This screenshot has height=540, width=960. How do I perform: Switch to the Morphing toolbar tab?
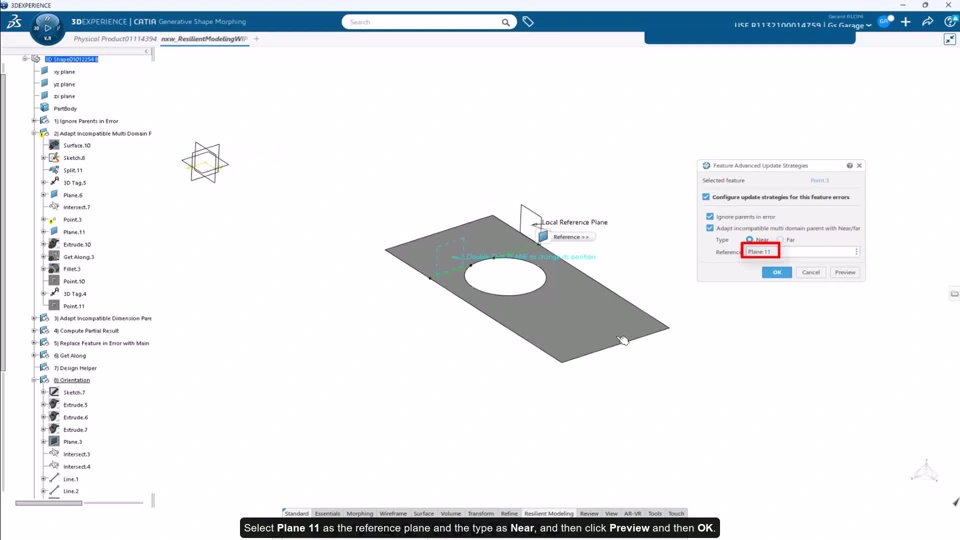[359, 513]
